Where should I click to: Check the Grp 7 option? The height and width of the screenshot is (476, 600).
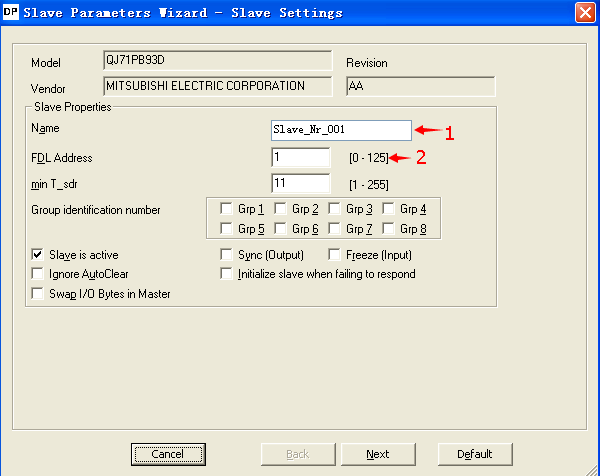pos(335,229)
